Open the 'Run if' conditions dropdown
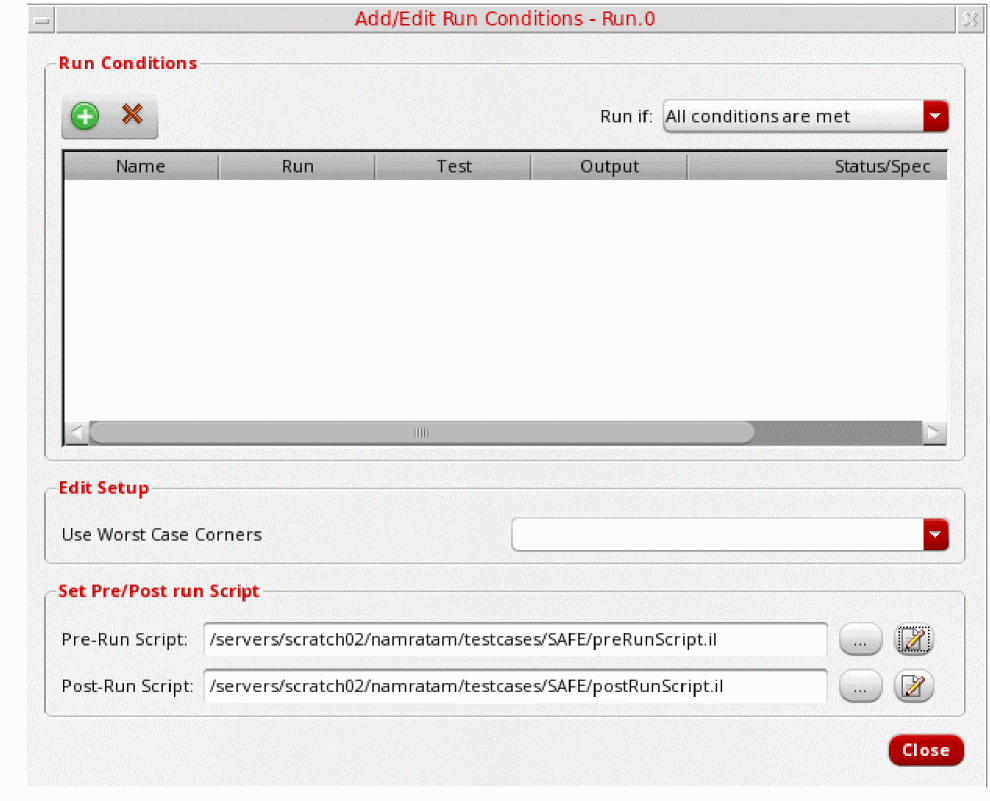This screenshot has height=801, width=990. coord(806,116)
